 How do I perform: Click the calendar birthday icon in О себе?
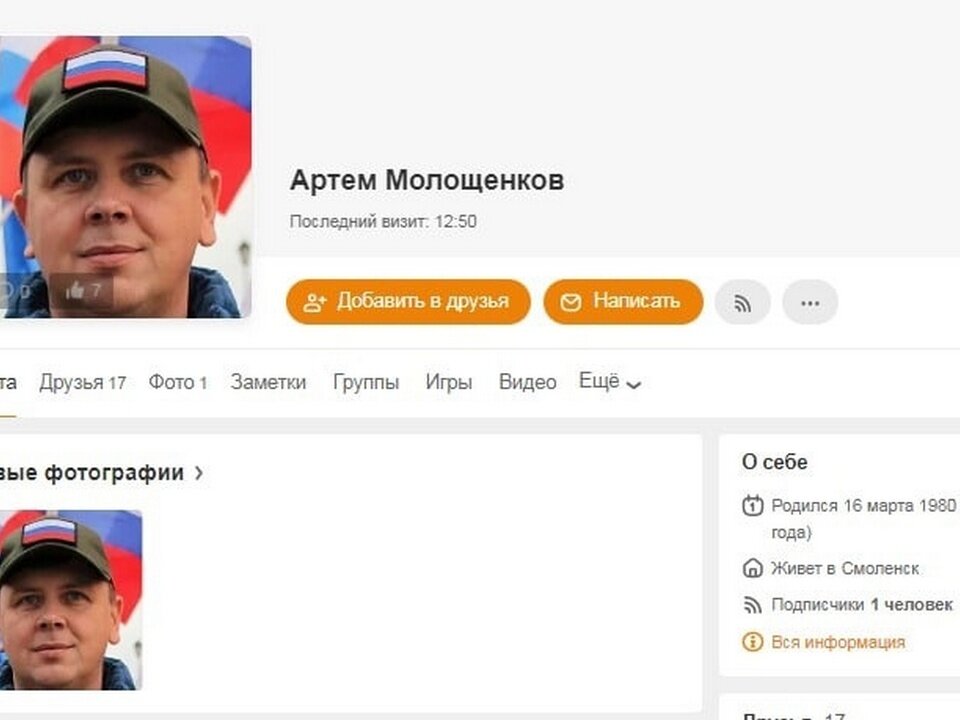point(752,506)
